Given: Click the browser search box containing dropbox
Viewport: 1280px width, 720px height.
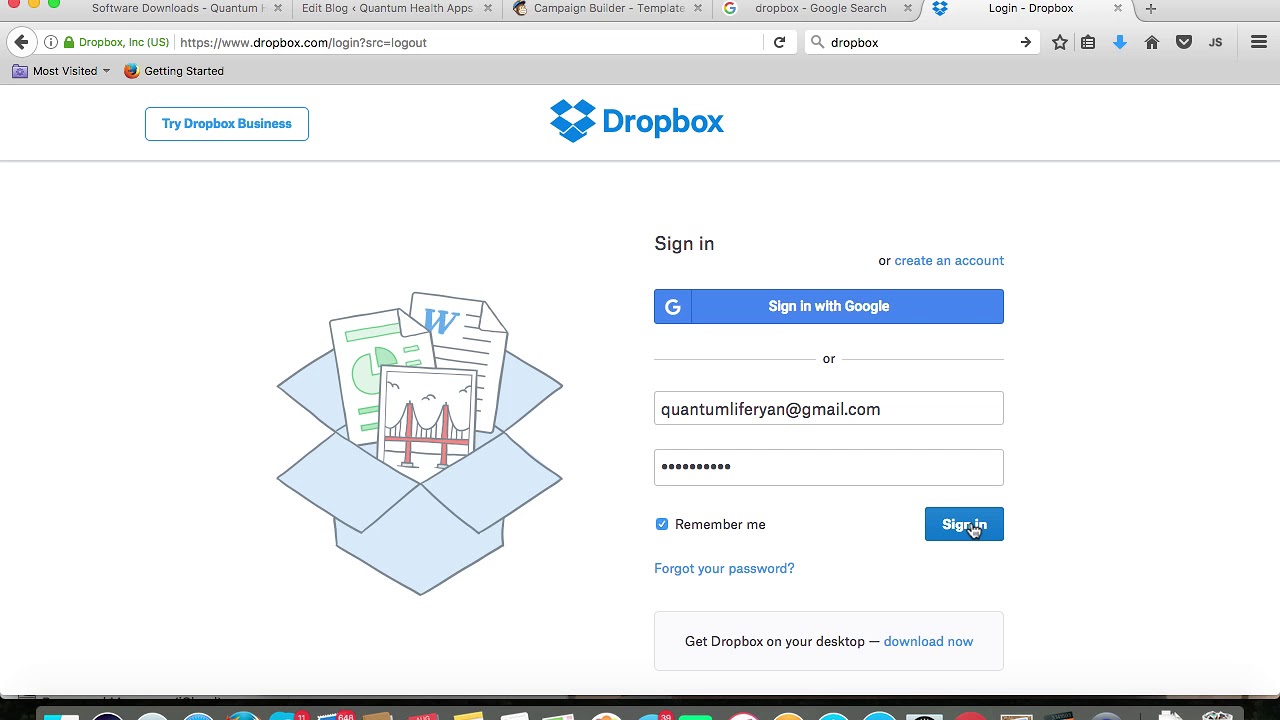Looking at the screenshot, I should pos(920,42).
